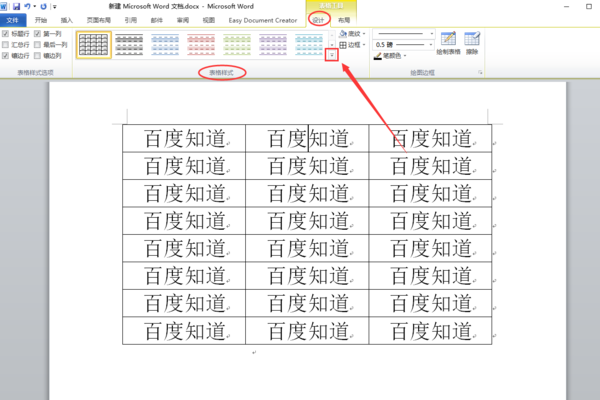Click the Word application icon in title bar
The width and height of the screenshot is (600, 400).
[x=3, y=7]
